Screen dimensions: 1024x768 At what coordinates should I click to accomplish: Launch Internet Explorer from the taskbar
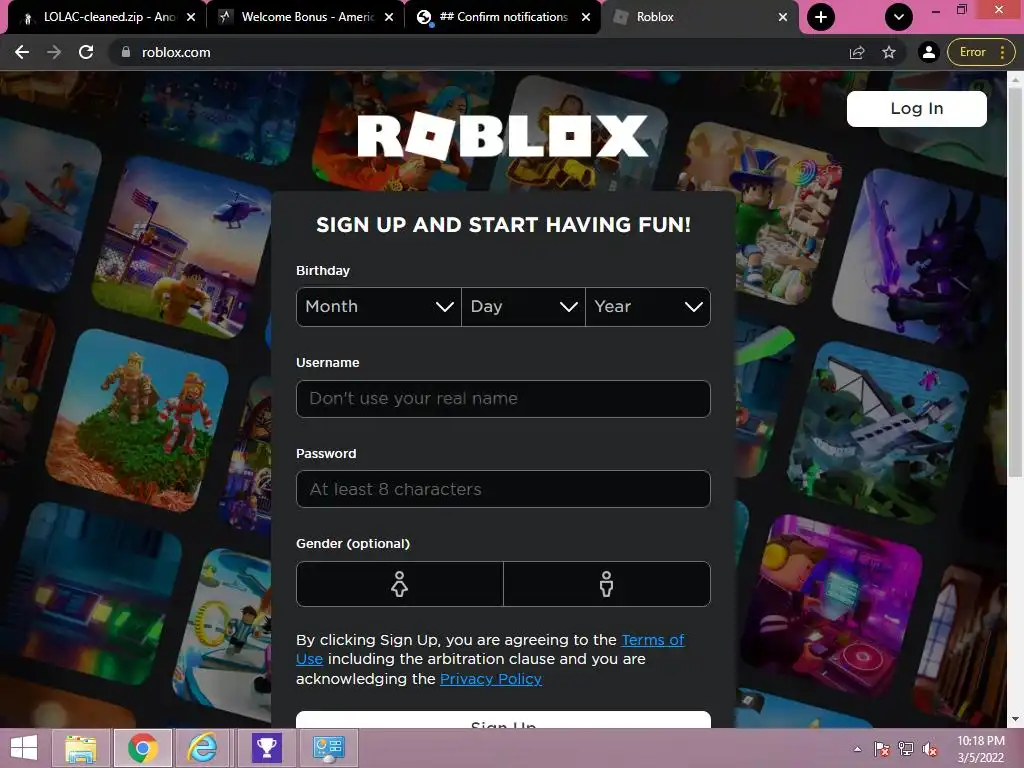pos(202,748)
